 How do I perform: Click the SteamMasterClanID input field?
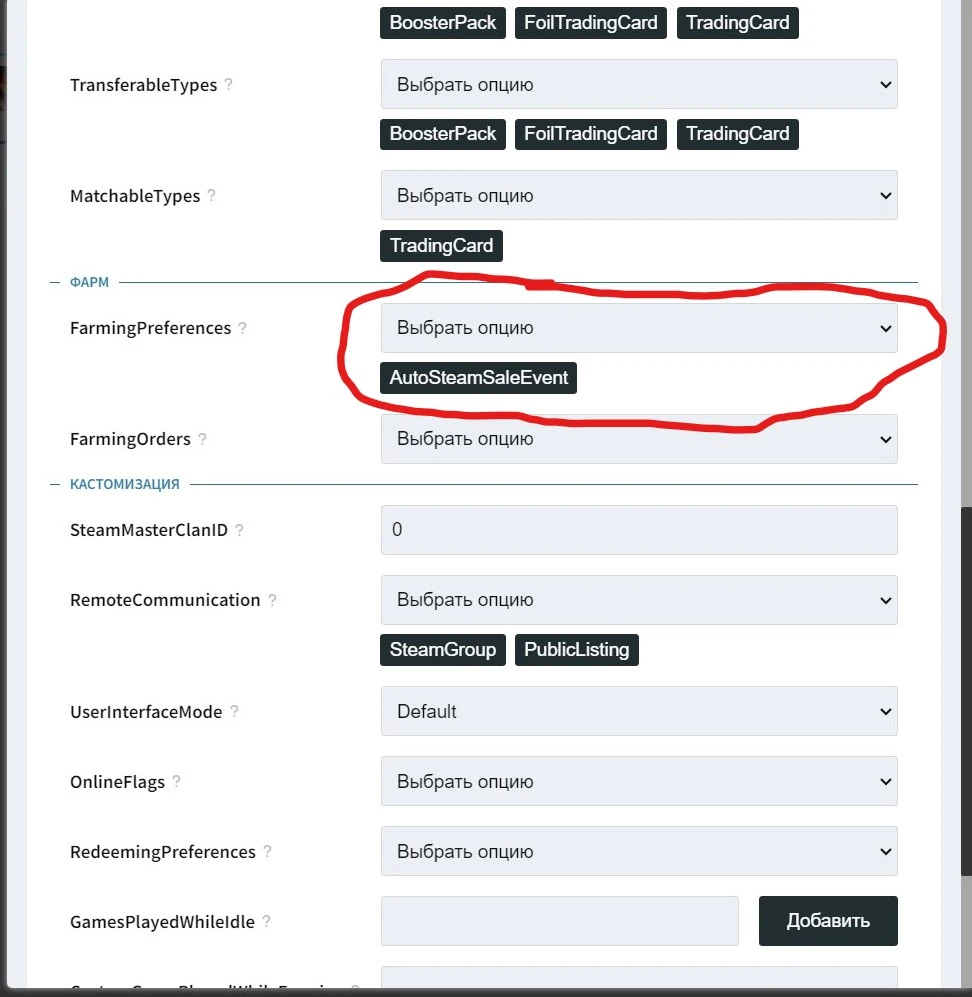point(639,530)
